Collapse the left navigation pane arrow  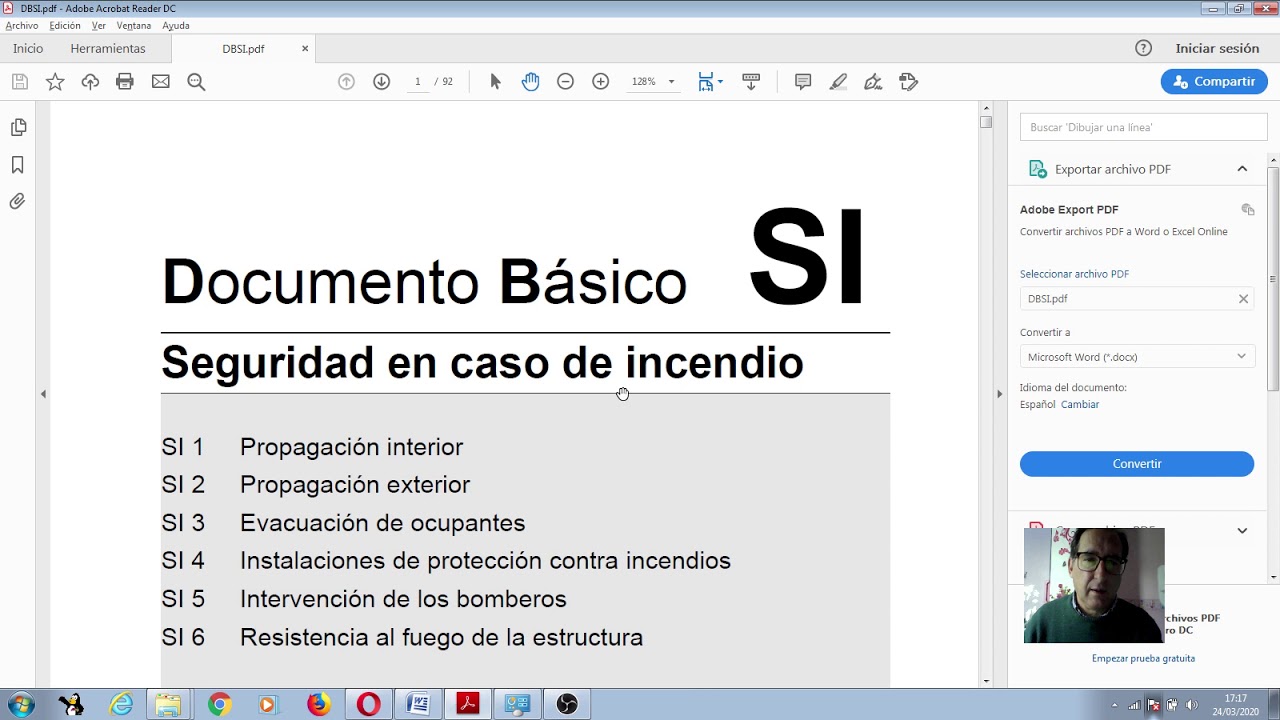(43, 394)
